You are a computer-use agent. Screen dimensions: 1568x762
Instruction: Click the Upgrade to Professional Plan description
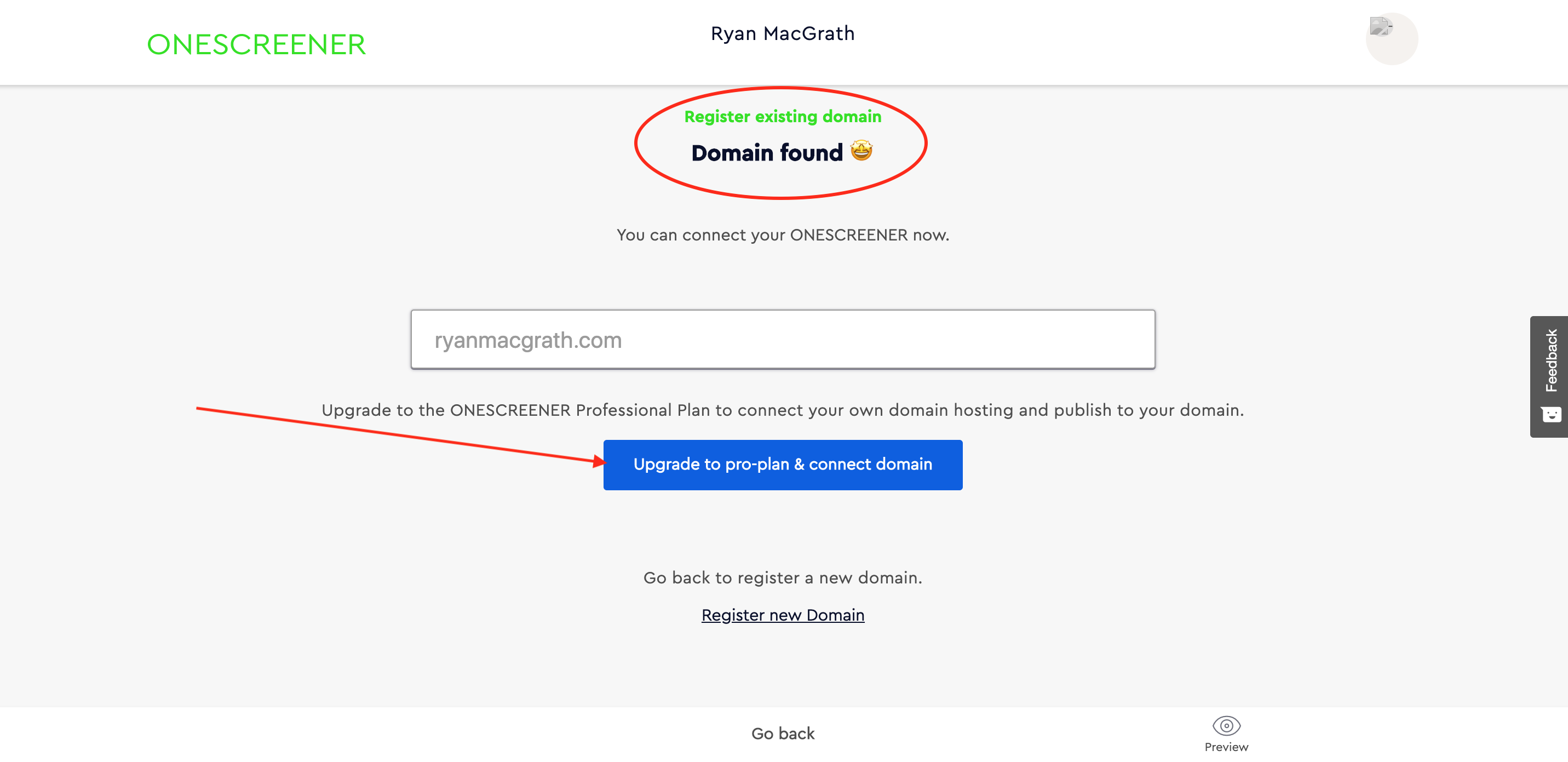point(783,410)
